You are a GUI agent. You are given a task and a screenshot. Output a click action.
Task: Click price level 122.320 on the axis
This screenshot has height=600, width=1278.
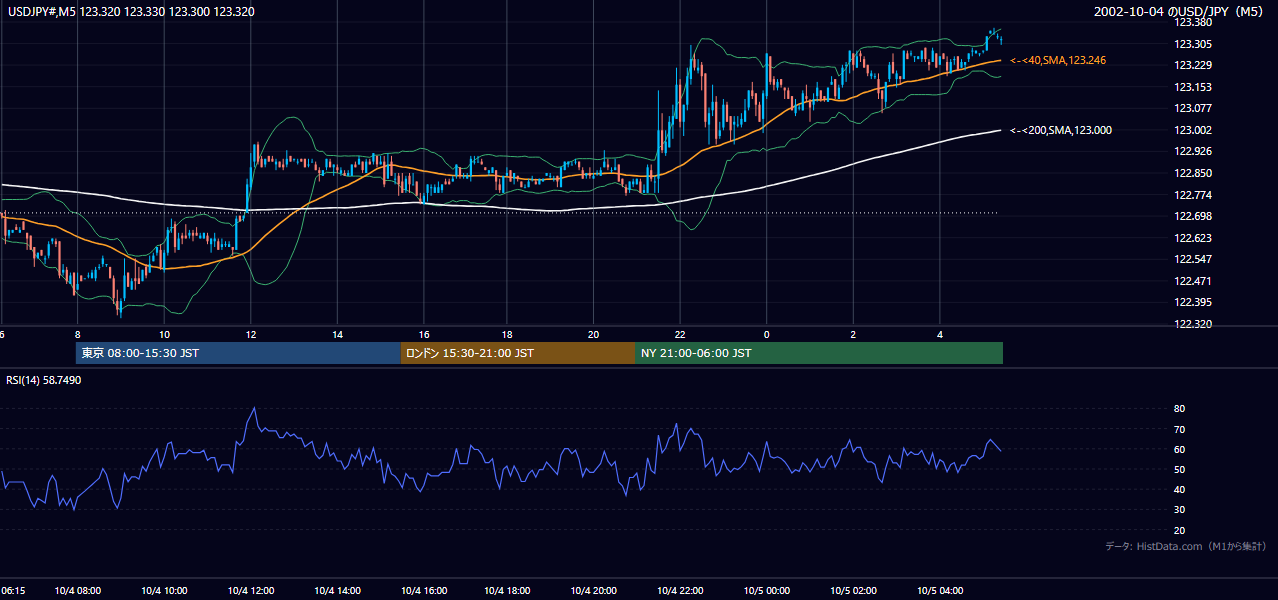tap(1193, 324)
